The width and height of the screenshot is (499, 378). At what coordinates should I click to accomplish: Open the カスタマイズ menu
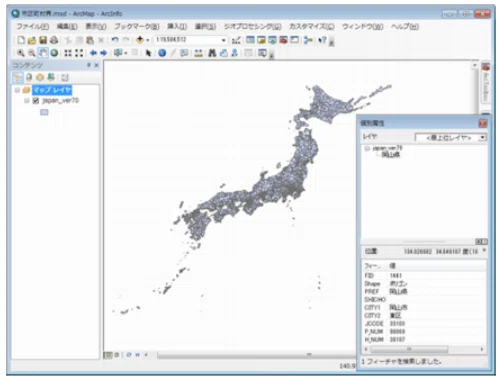(312, 26)
